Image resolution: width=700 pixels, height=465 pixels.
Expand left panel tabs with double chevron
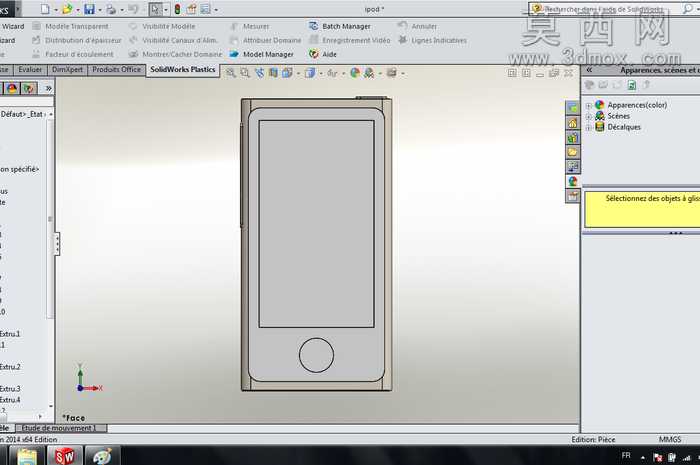[48, 88]
